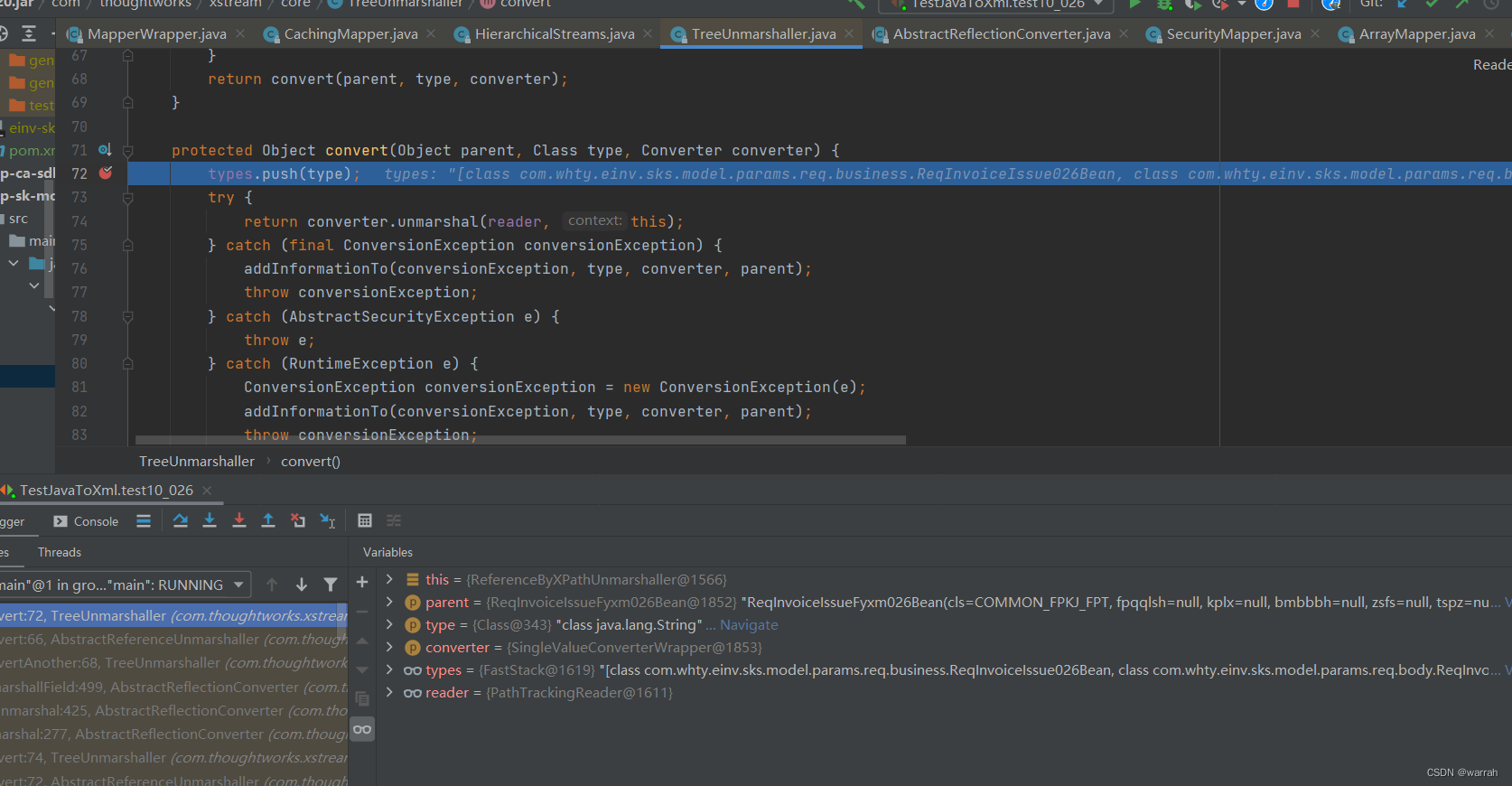
Task: Click the Trace Current Stream Chain icon
Action: tap(394, 520)
